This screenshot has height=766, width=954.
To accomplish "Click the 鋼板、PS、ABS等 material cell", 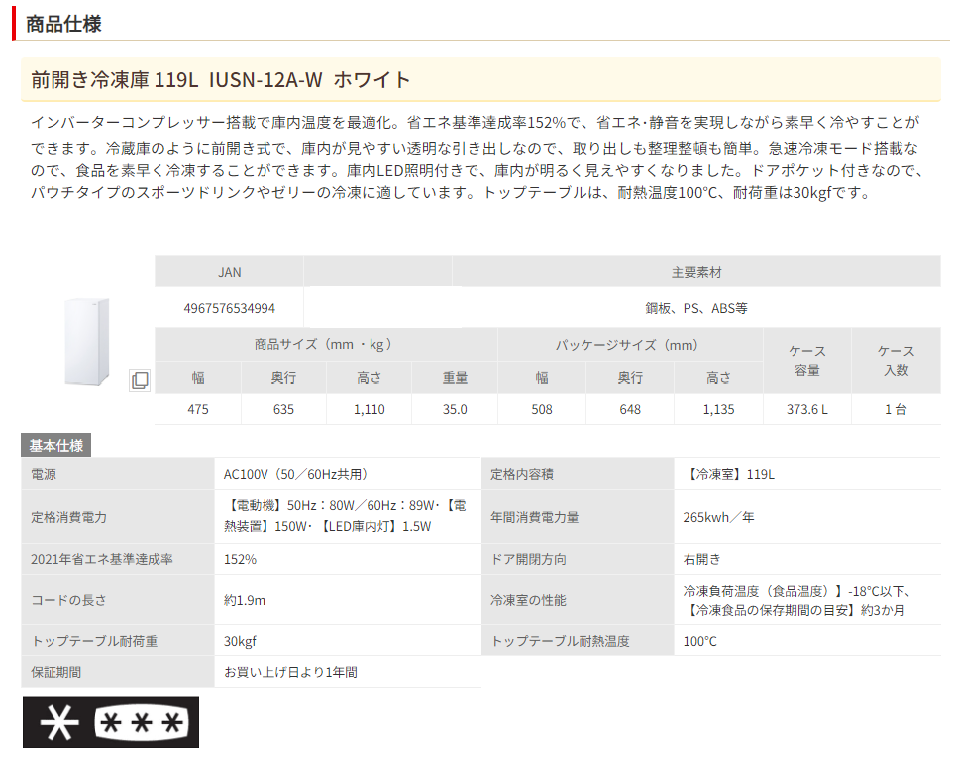I will [x=696, y=308].
